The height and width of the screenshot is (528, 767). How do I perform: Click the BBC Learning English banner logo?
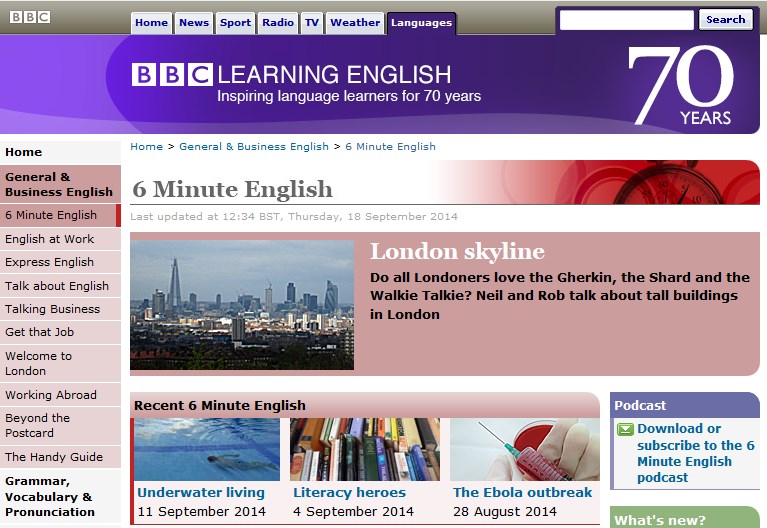point(292,75)
